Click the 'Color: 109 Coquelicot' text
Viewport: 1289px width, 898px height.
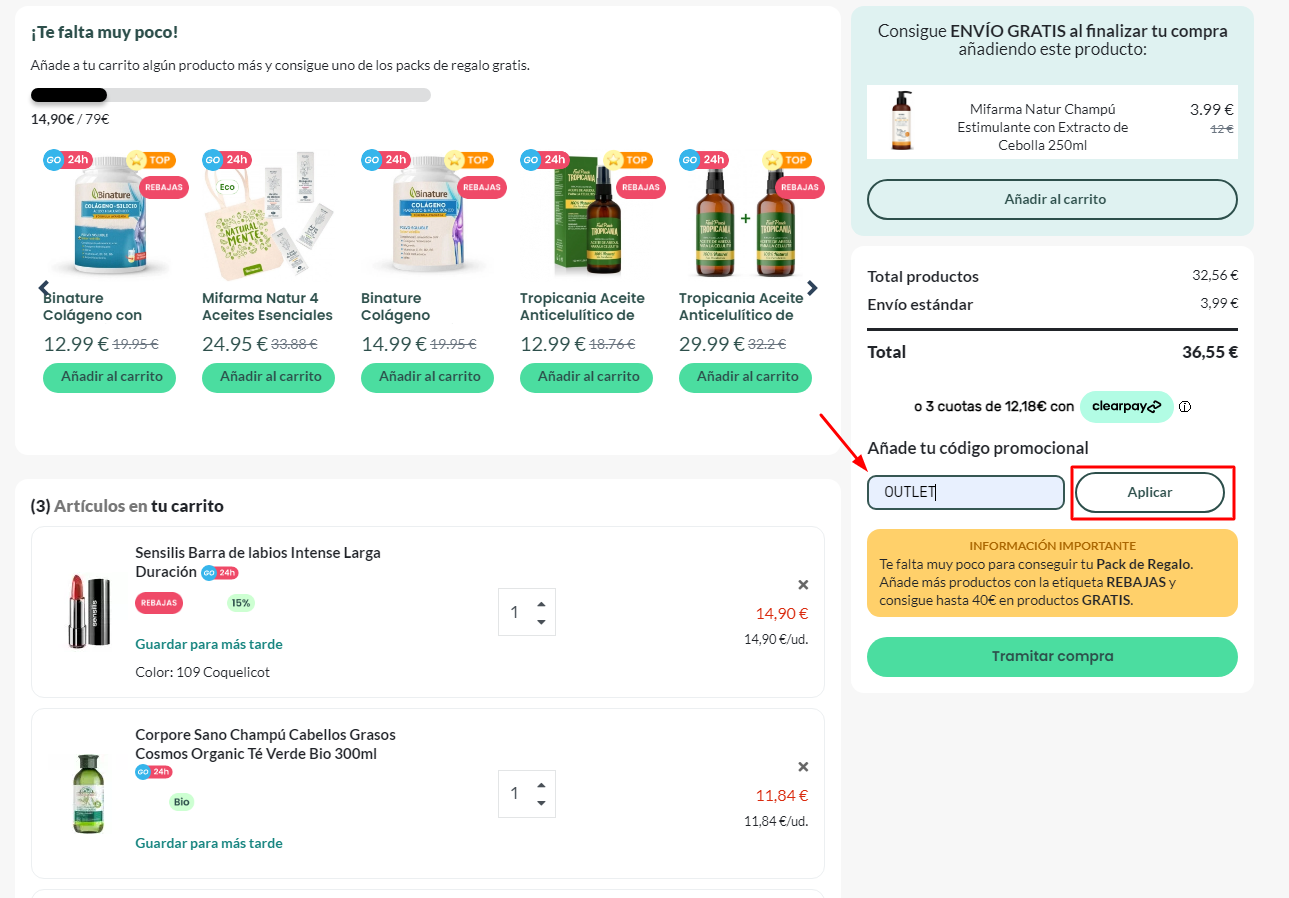point(203,672)
